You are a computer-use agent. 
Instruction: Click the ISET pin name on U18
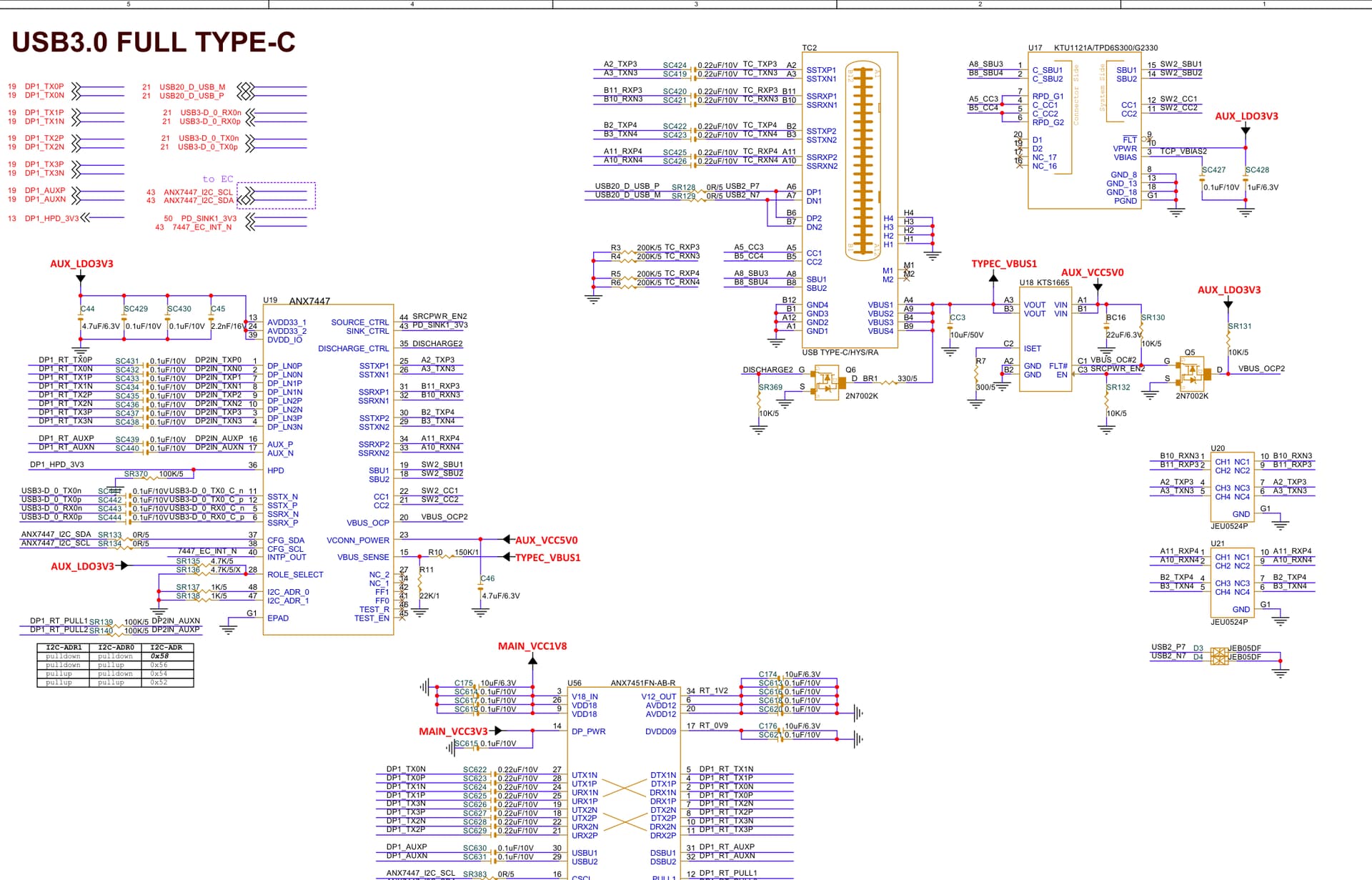pos(1033,349)
